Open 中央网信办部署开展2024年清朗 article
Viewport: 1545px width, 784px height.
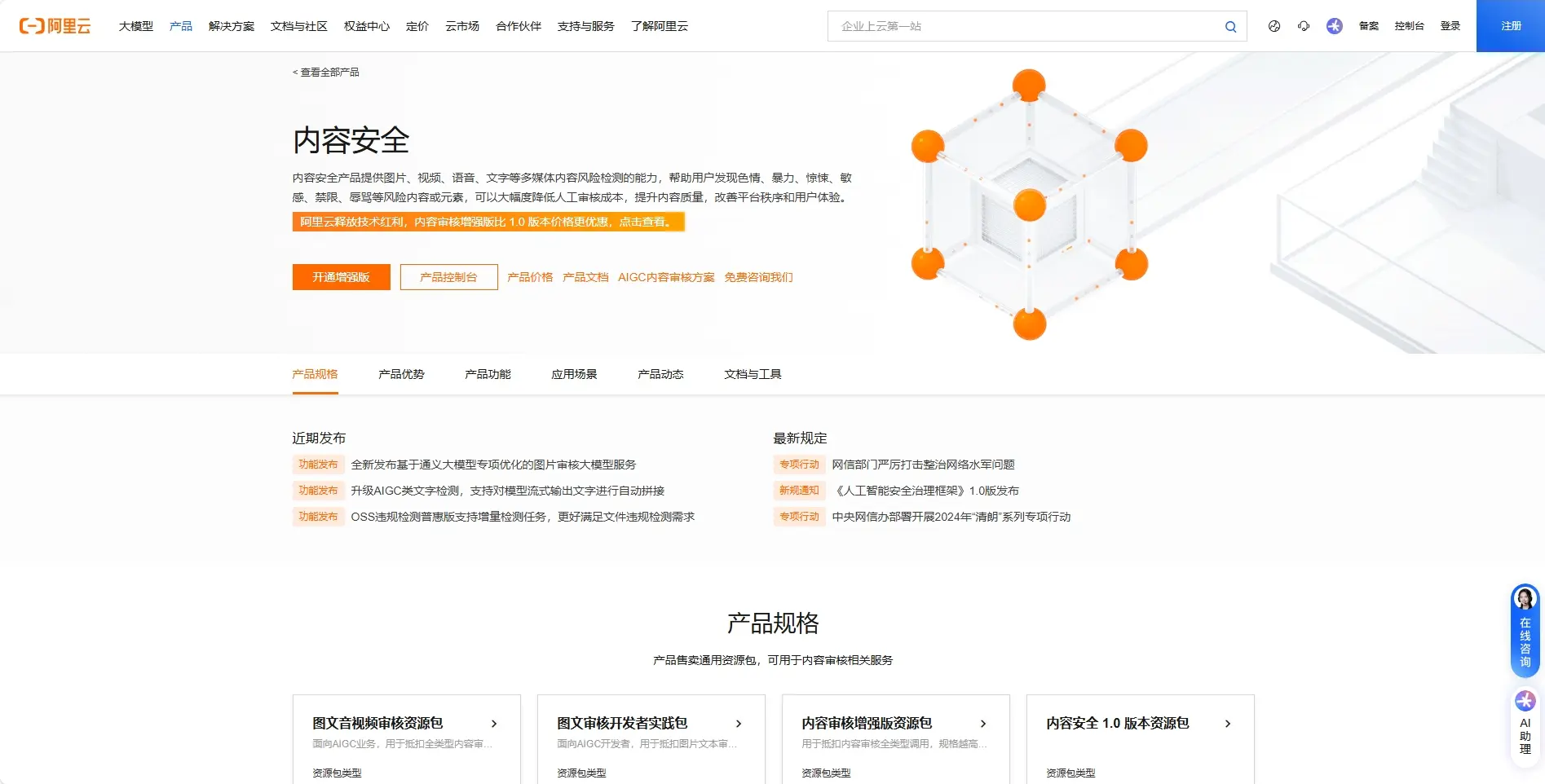click(951, 517)
